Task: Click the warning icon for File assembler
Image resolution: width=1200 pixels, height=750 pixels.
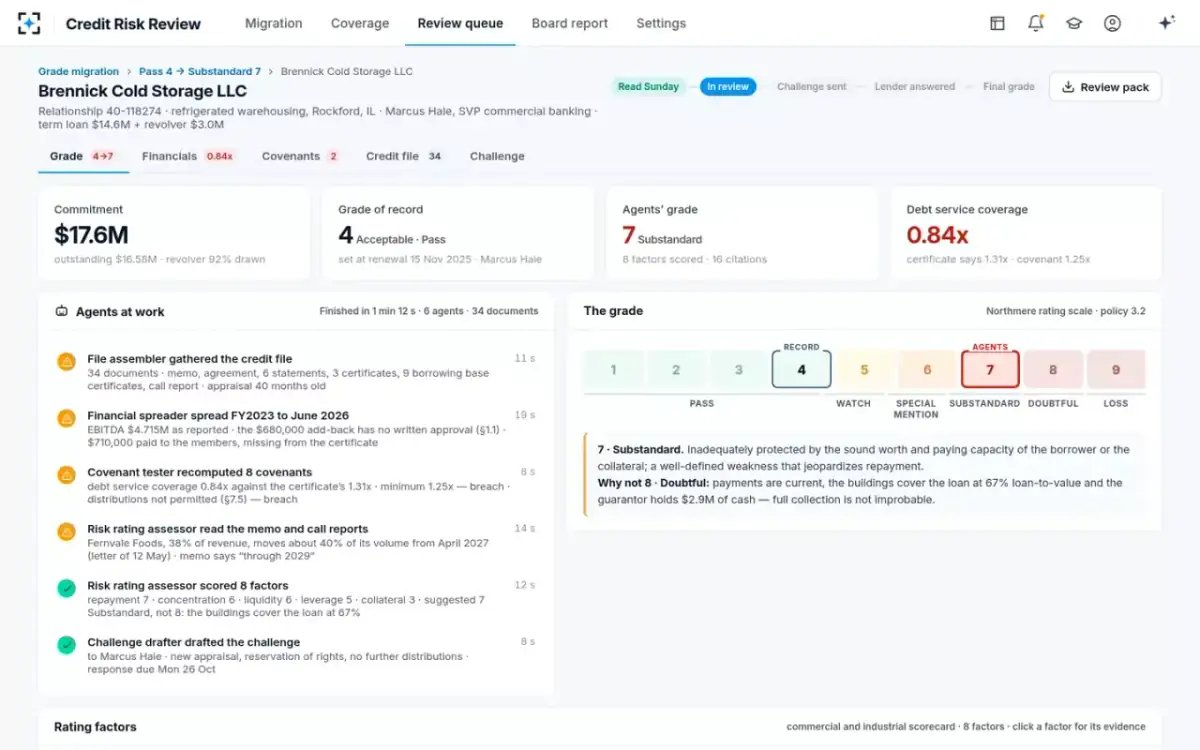Action: (x=66, y=361)
